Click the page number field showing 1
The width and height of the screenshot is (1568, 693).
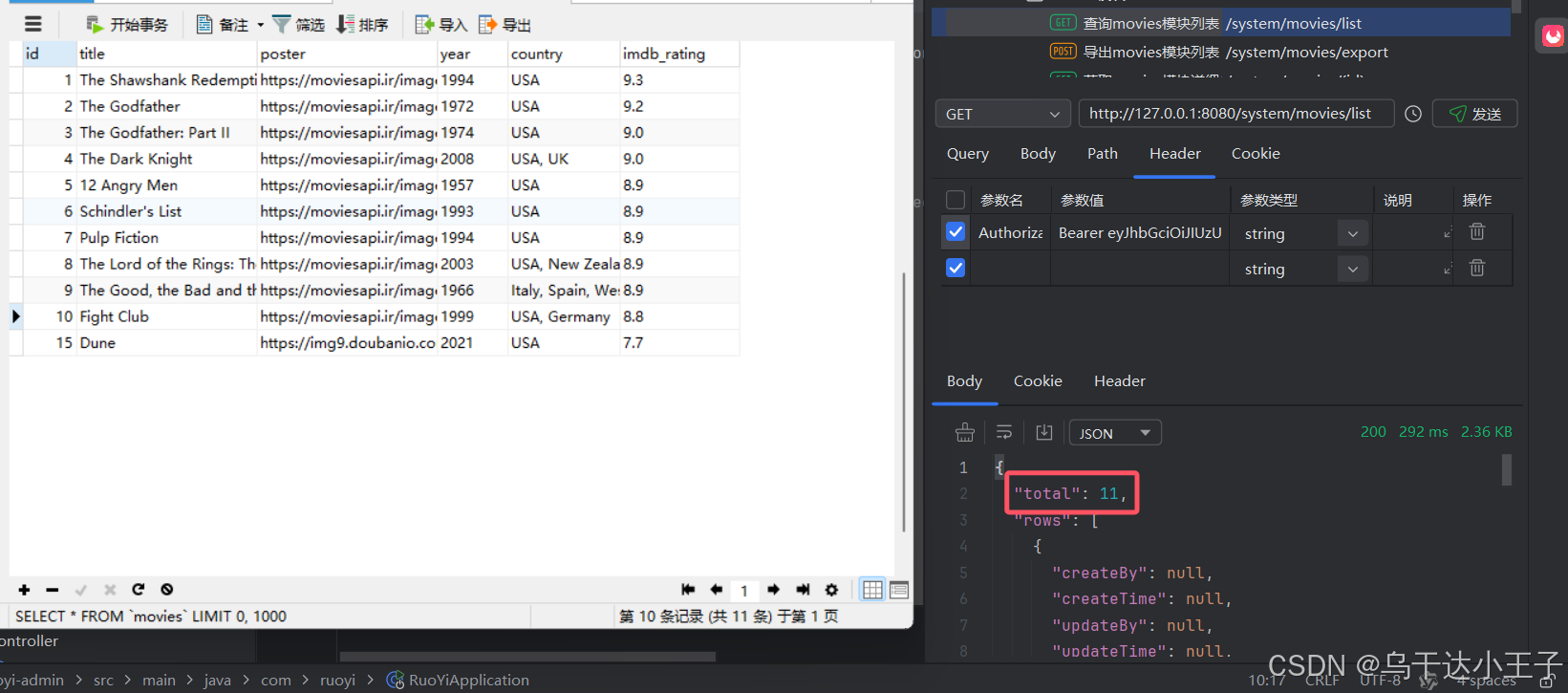(744, 591)
